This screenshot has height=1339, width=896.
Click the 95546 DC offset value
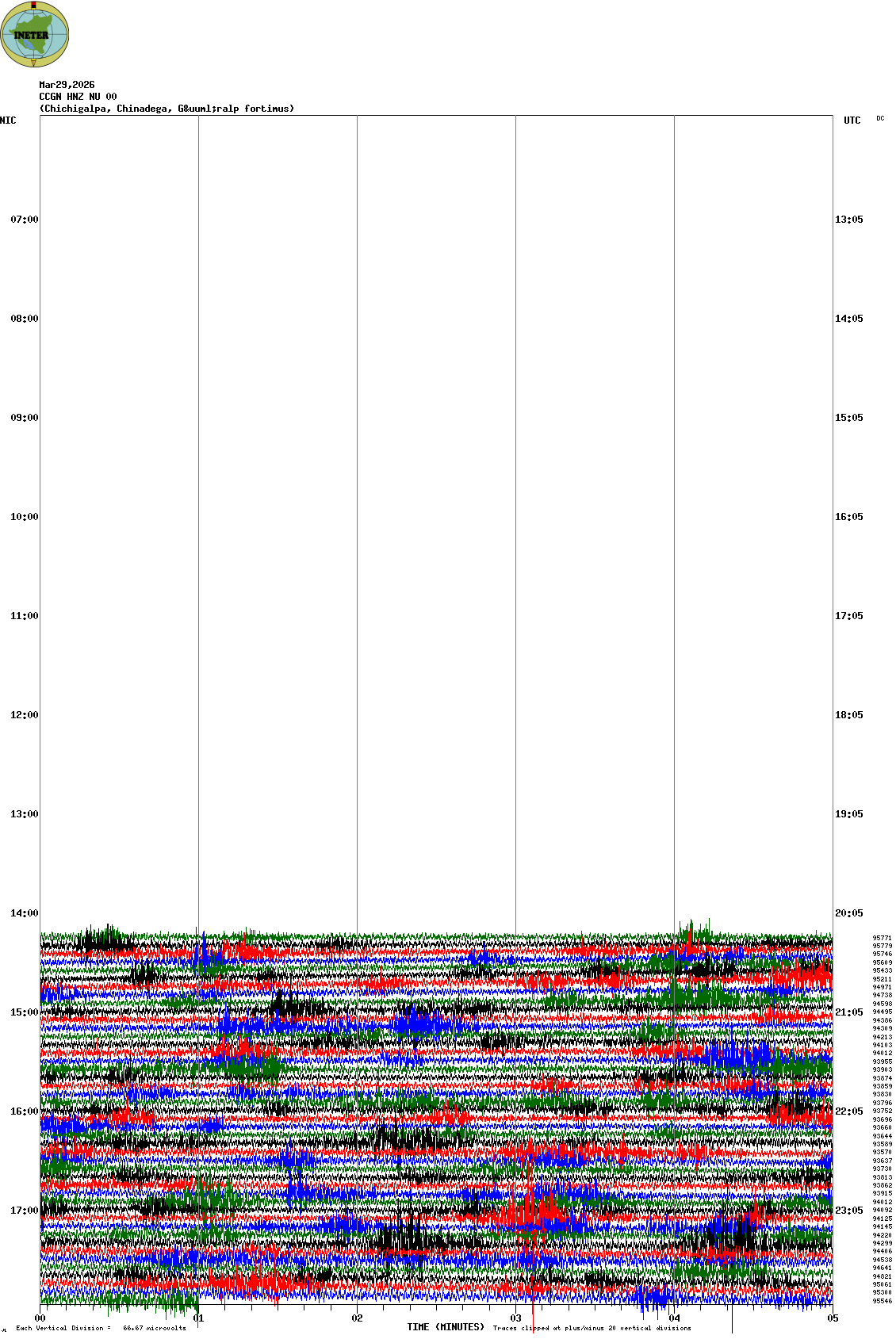pyautogui.click(x=882, y=1301)
